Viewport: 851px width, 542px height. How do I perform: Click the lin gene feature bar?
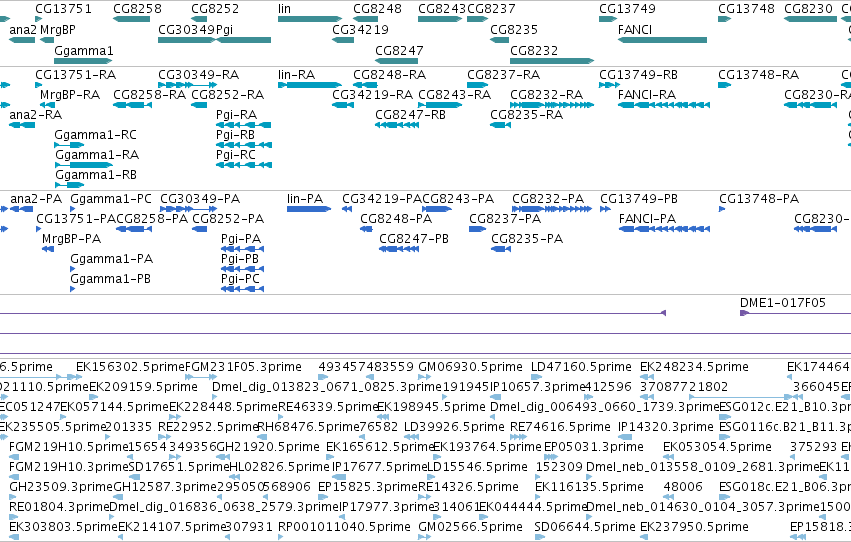pos(309,19)
